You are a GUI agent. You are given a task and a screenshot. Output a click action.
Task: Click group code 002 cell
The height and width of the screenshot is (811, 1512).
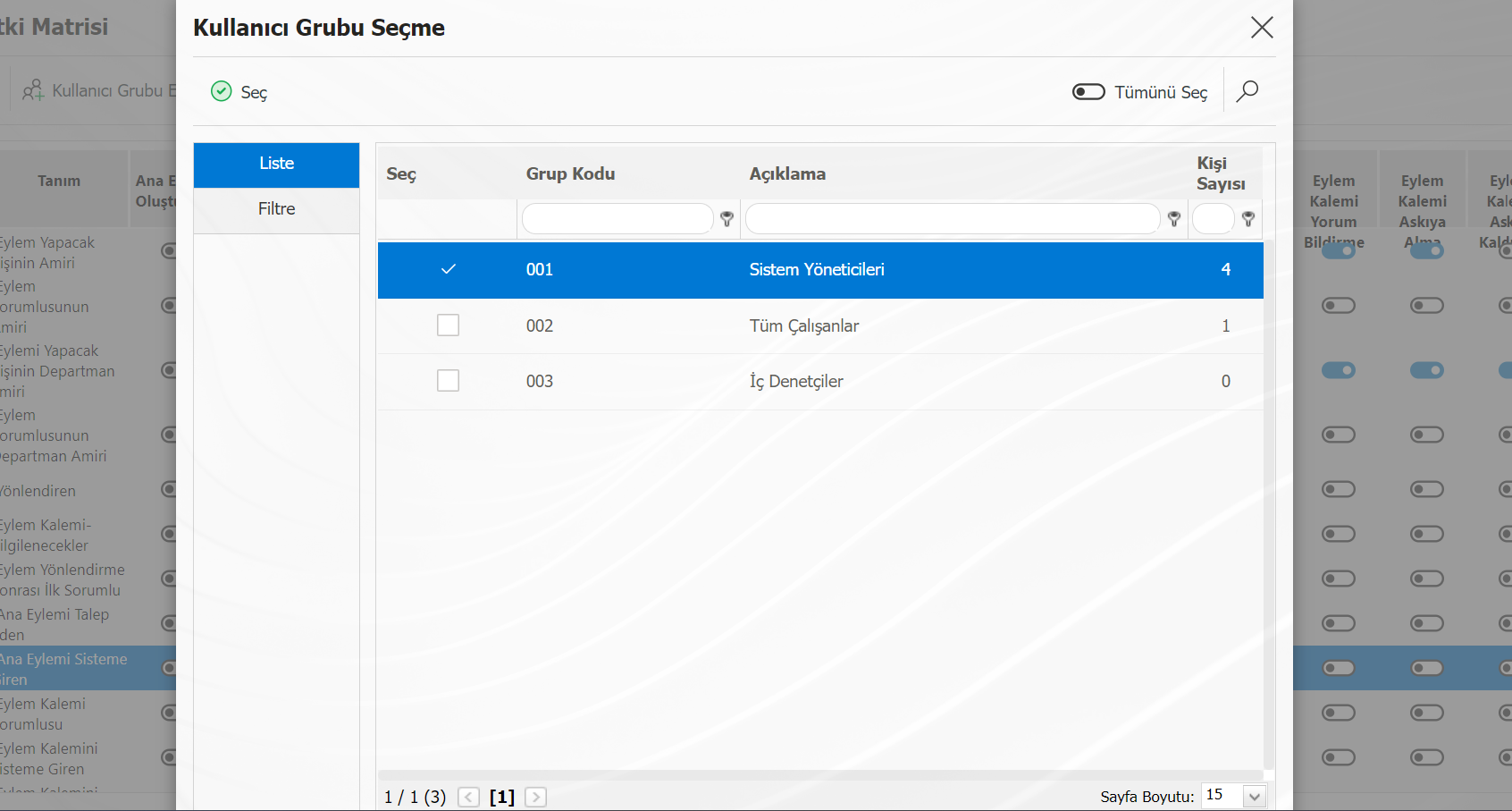point(540,326)
